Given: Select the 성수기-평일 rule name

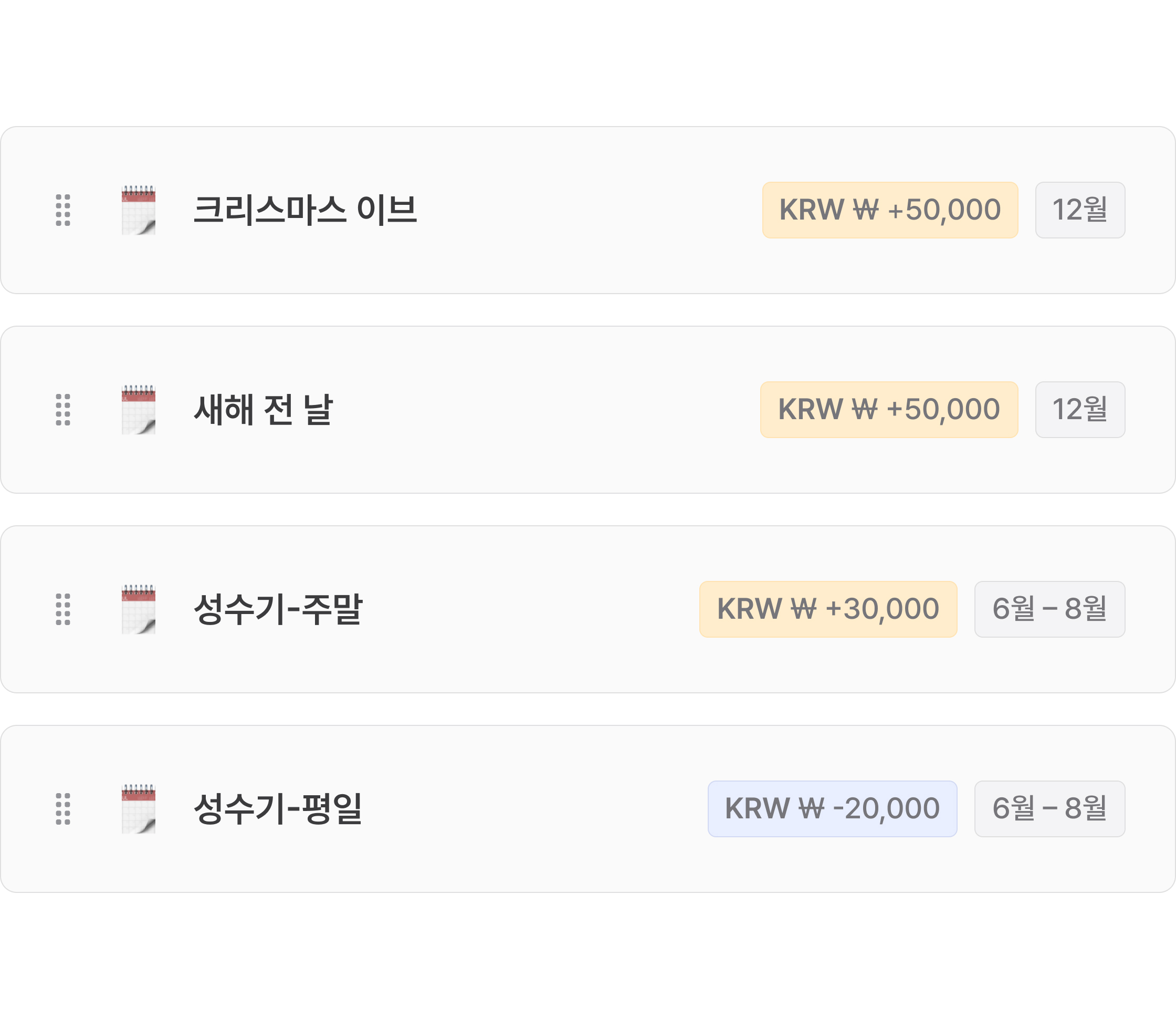Looking at the screenshot, I should click(277, 808).
